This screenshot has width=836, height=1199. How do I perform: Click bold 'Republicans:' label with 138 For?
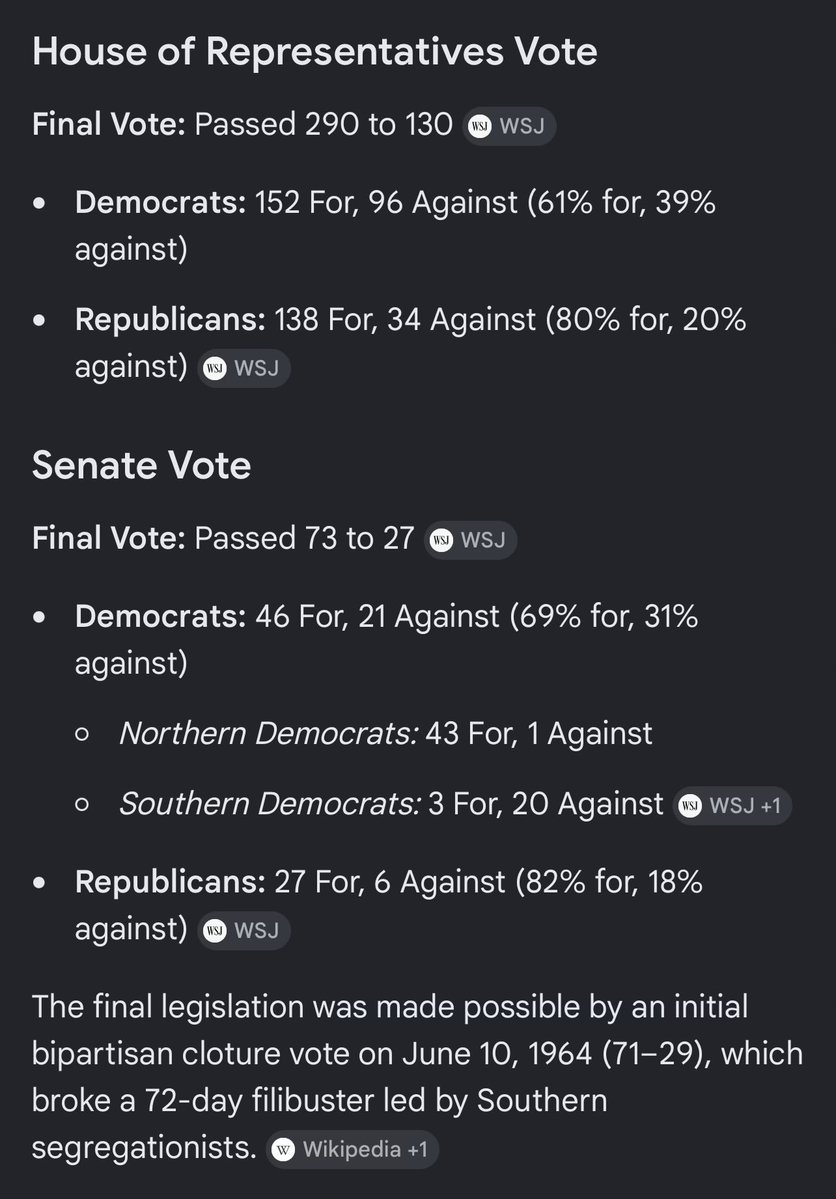[x=170, y=320]
